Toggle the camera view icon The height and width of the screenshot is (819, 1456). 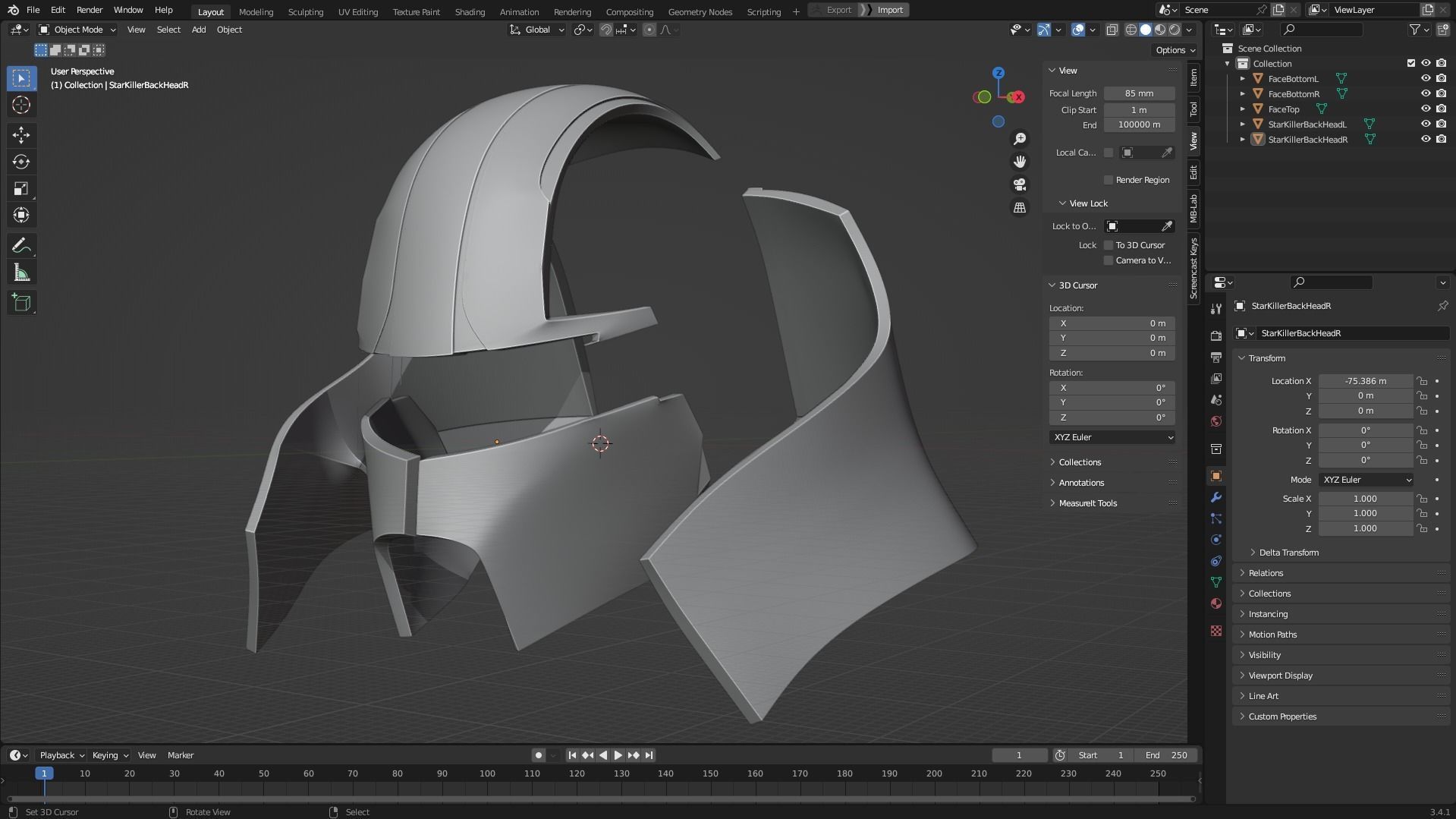coord(1020,184)
